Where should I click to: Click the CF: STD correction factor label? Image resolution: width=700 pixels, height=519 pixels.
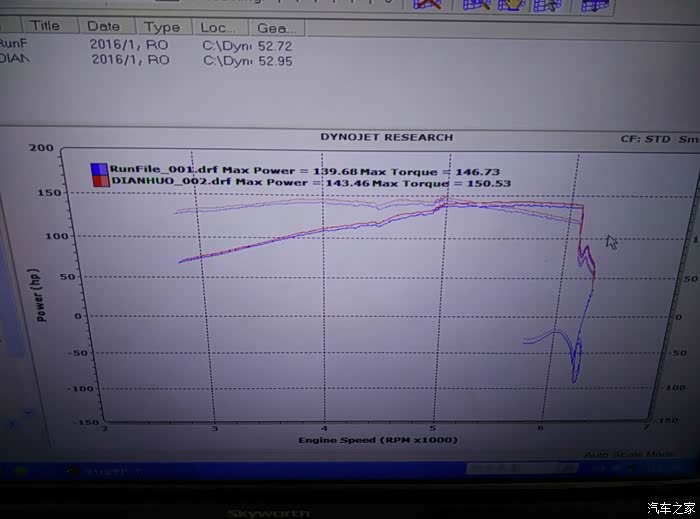(x=646, y=139)
